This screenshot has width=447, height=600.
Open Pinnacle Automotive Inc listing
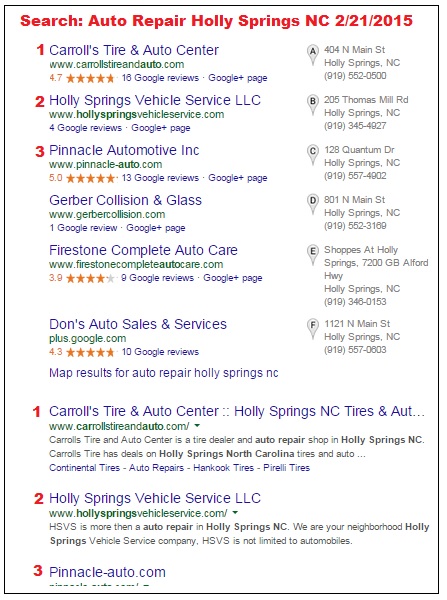(124, 150)
